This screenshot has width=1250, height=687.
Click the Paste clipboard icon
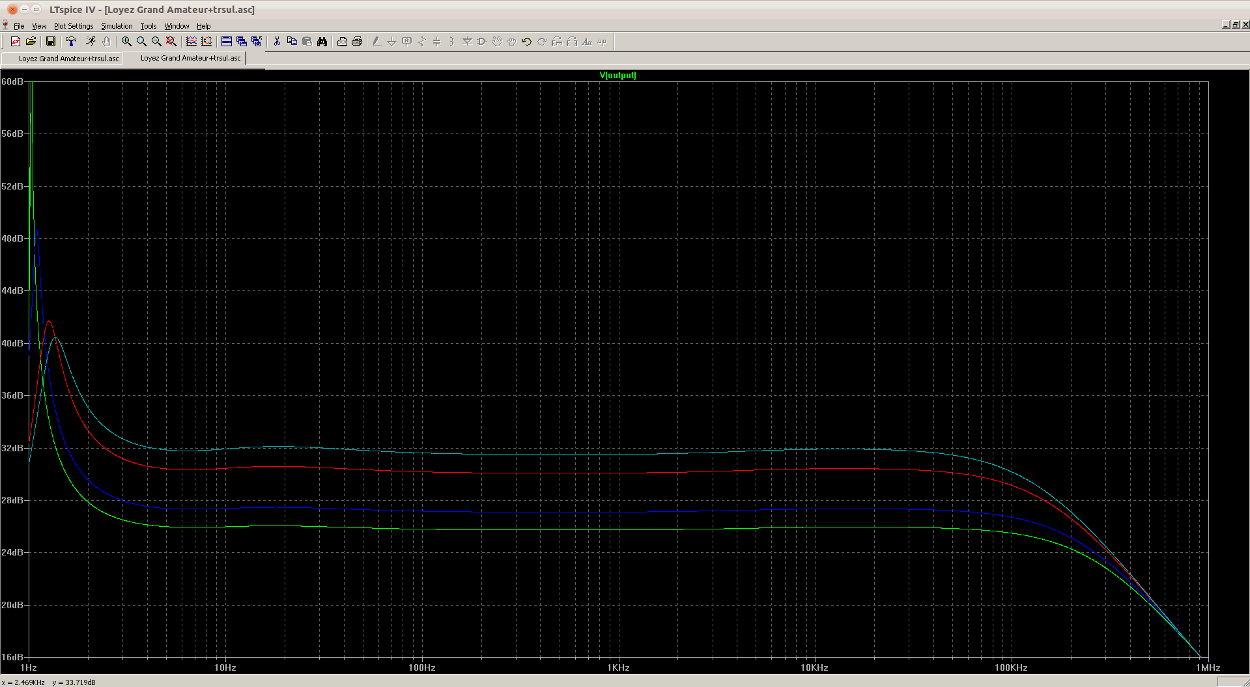tap(307, 41)
